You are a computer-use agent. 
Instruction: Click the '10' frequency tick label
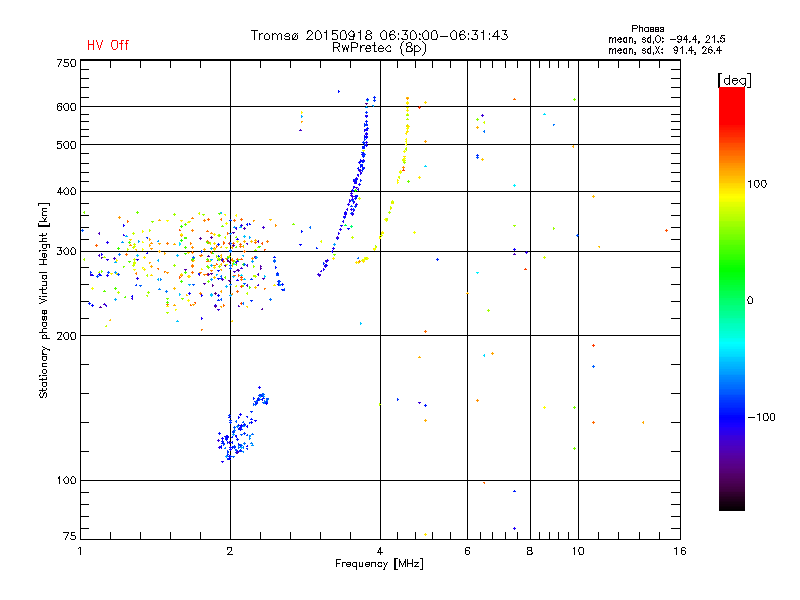(x=578, y=551)
